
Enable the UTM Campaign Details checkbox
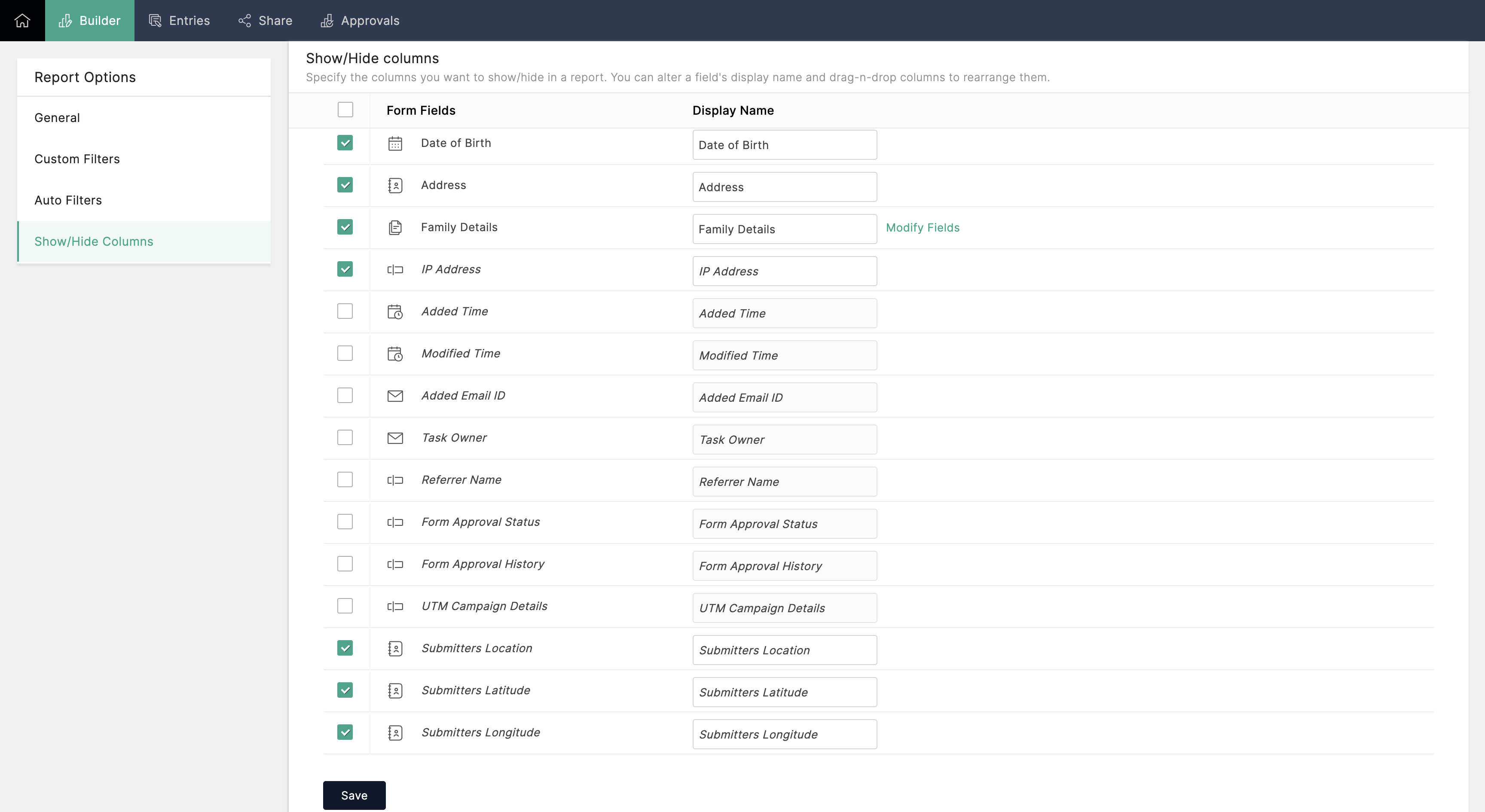[345, 606]
